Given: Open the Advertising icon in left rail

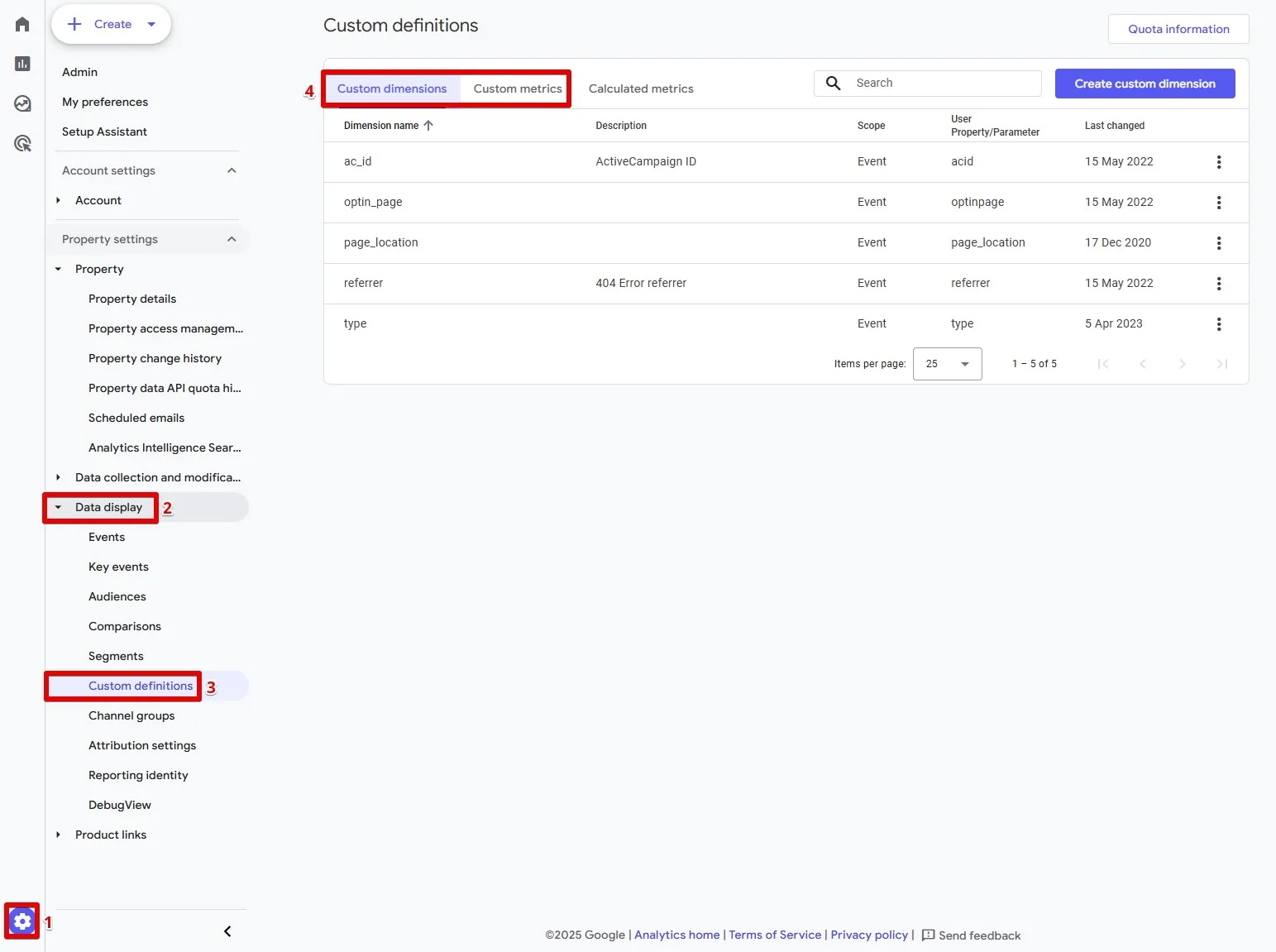Looking at the screenshot, I should click(x=22, y=143).
